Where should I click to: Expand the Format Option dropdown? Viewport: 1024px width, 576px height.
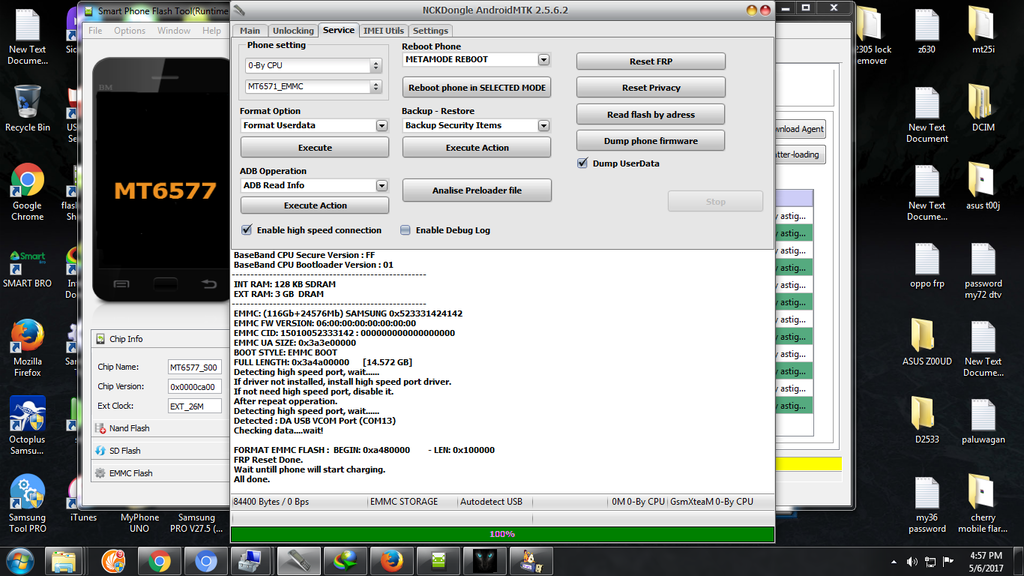[x=381, y=126]
